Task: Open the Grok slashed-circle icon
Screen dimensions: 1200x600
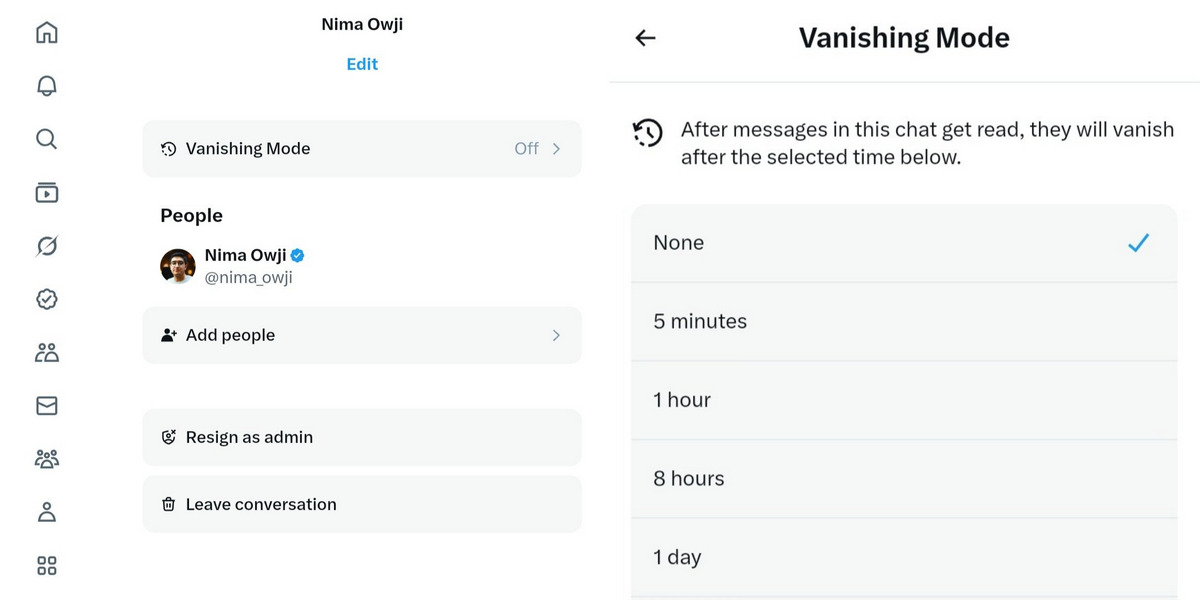Action: tap(46, 245)
